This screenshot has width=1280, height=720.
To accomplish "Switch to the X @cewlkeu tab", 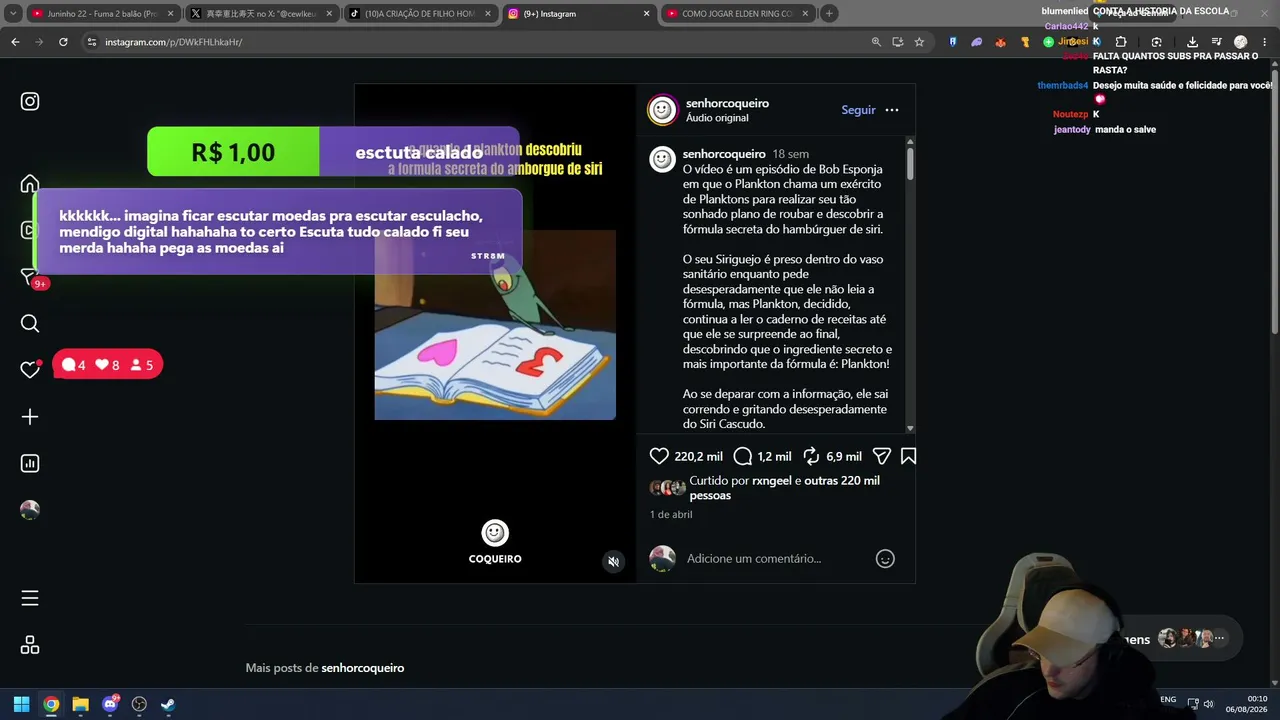I will (x=260, y=14).
